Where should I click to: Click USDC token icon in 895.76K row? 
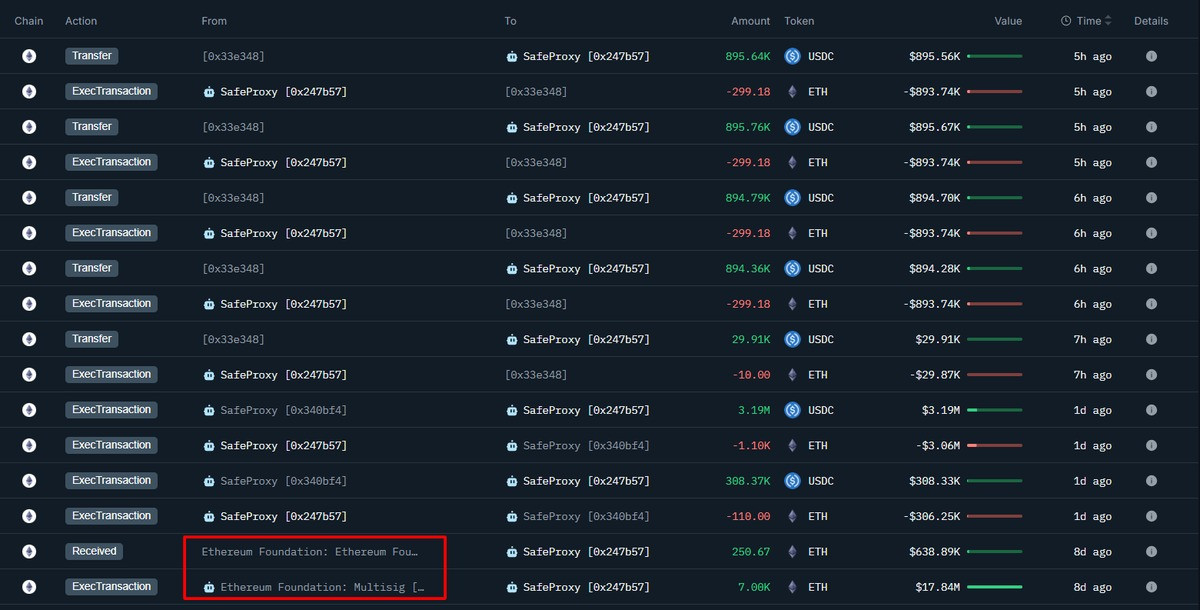coord(793,127)
